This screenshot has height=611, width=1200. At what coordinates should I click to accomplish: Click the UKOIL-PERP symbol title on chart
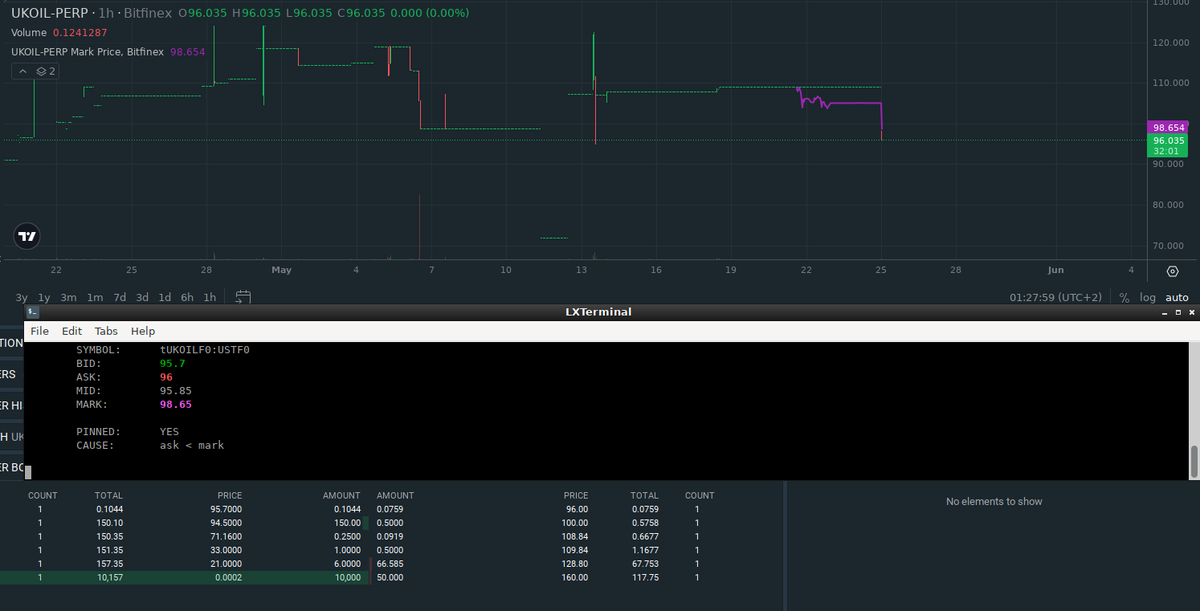[x=49, y=13]
